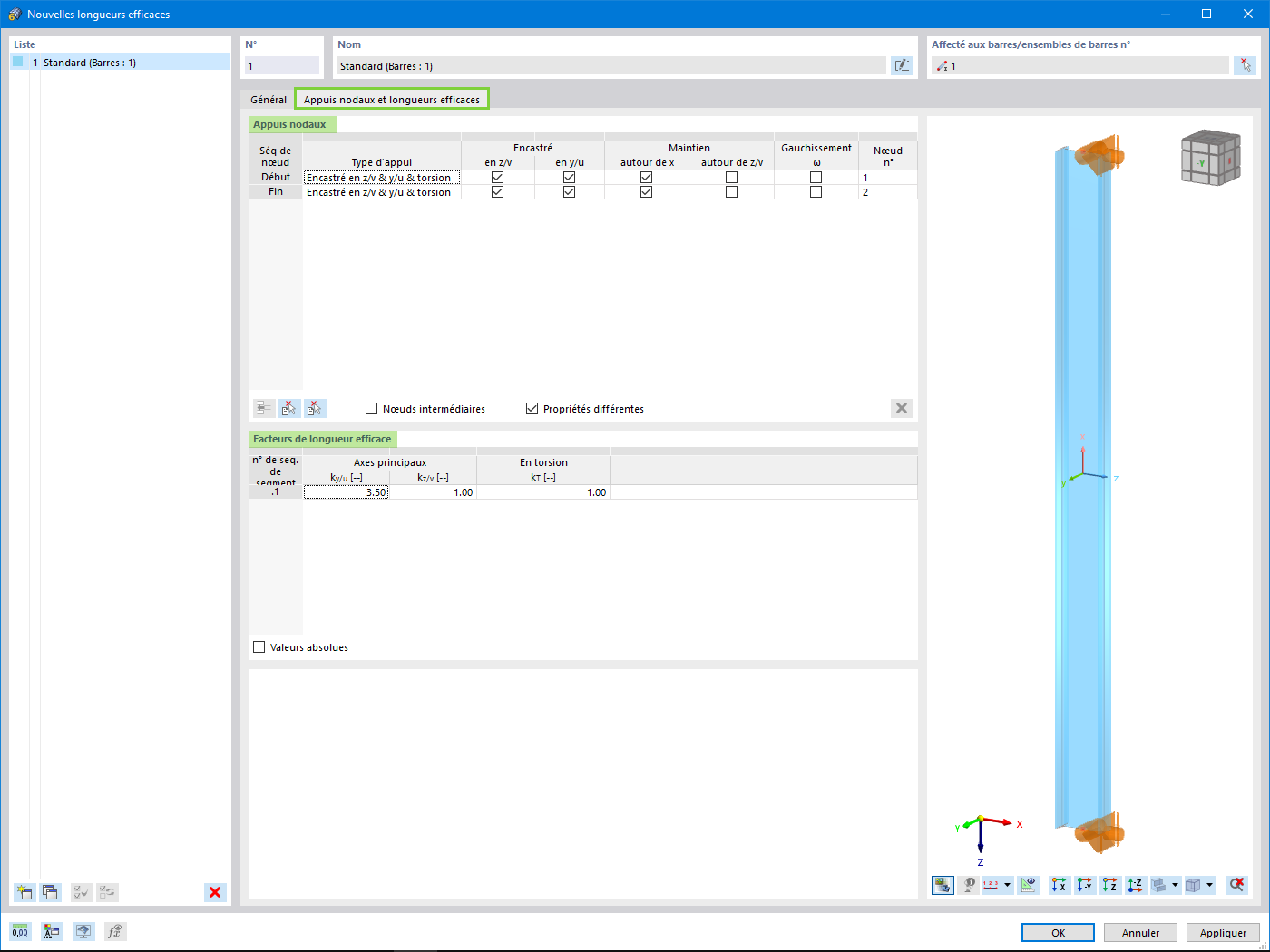Click the navigation cube in the preview
Image resolution: width=1270 pixels, height=952 pixels.
[1210, 159]
